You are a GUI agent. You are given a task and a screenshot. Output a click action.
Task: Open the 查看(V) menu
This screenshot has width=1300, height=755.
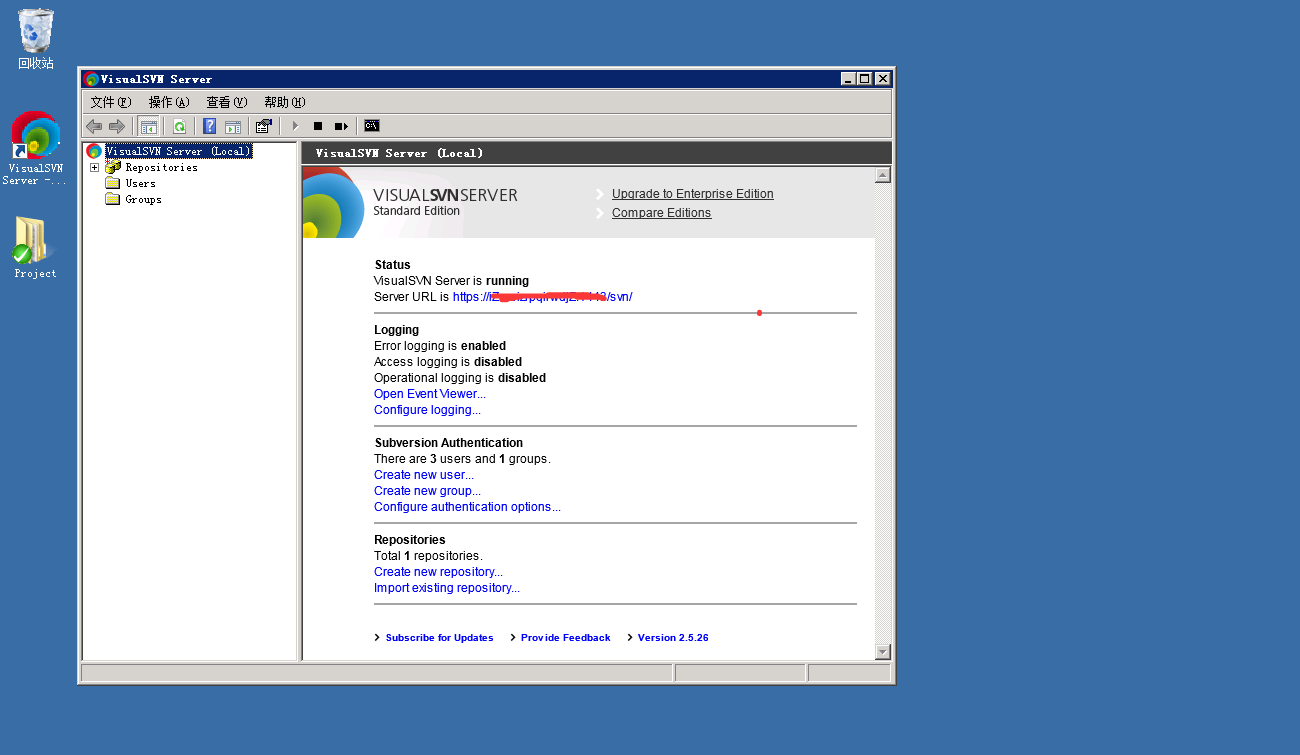(226, 102)
